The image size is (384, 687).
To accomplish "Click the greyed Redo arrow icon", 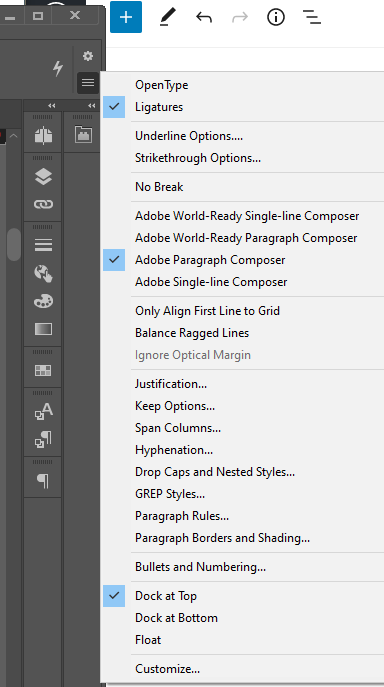I will coord(240,18).
